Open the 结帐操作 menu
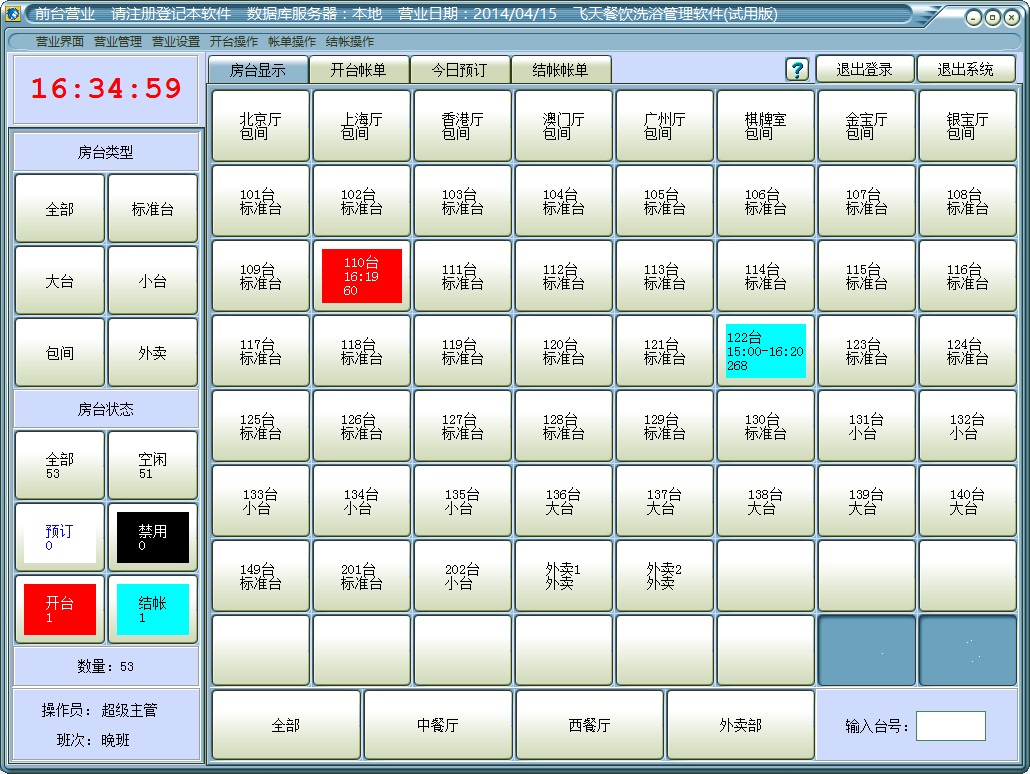Image resolution: width=1030 pixels, height=774 pixels. (349, 42)
